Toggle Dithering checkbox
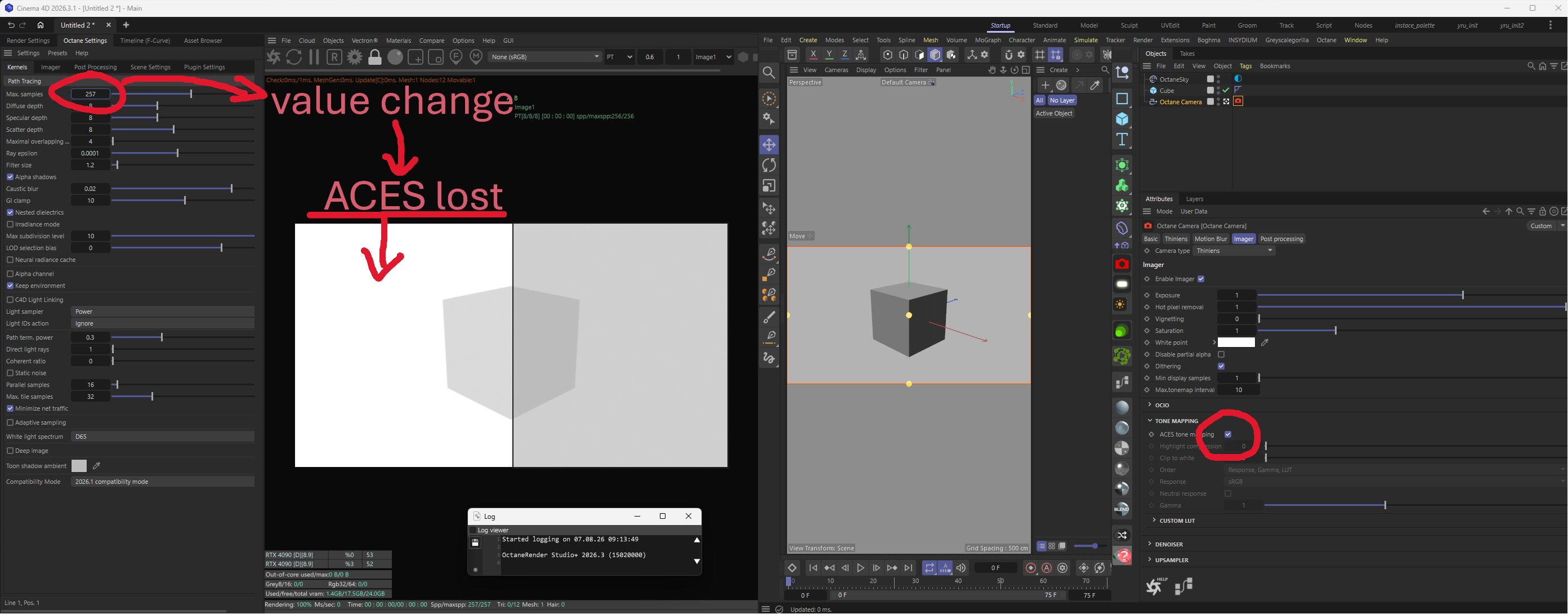The height and width of the screenshot is (614, 1568). 1221,366
